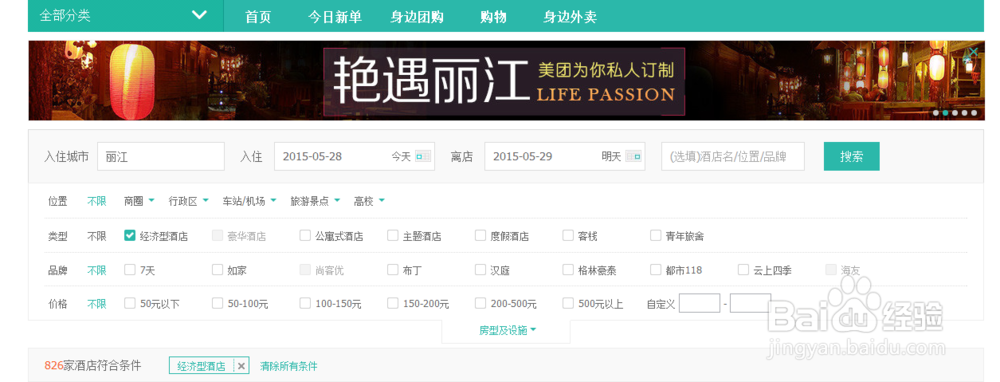
Task: Check the 500元以上 price checkbox
Action: click(x=568, y=304)
